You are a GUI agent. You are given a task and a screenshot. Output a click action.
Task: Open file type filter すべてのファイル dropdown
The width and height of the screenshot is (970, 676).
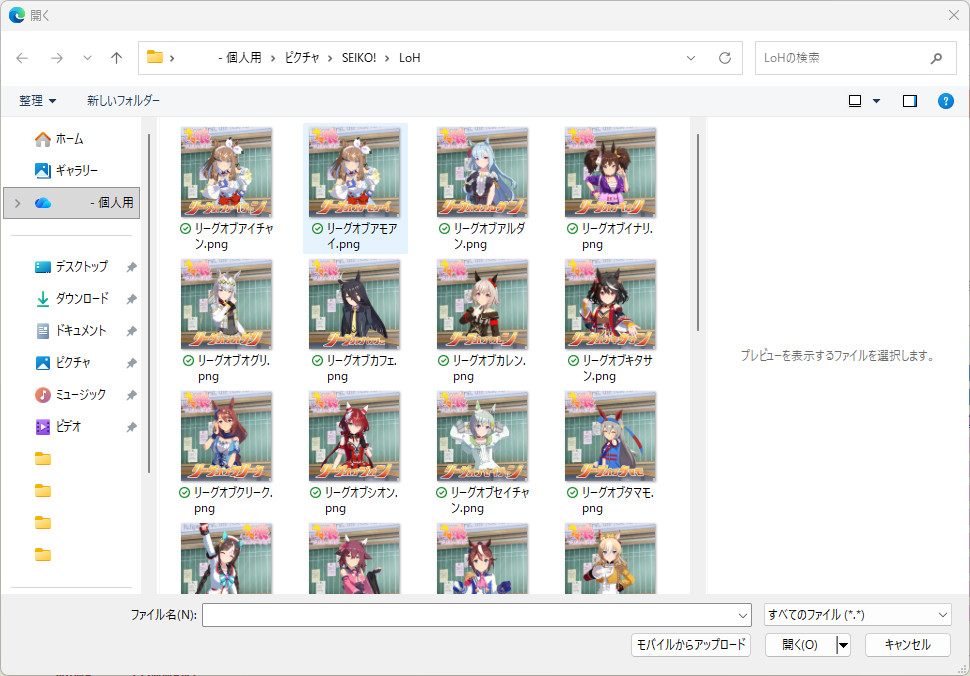coord(858,615)
